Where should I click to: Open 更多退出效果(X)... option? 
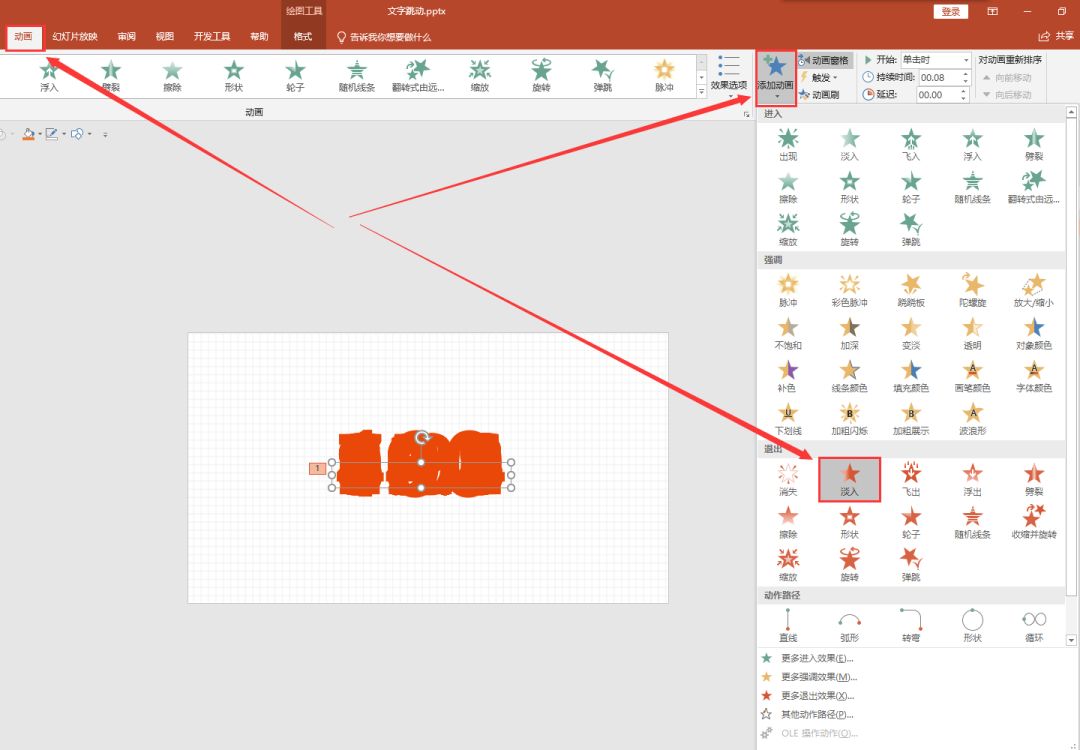[x=818, y=696]
